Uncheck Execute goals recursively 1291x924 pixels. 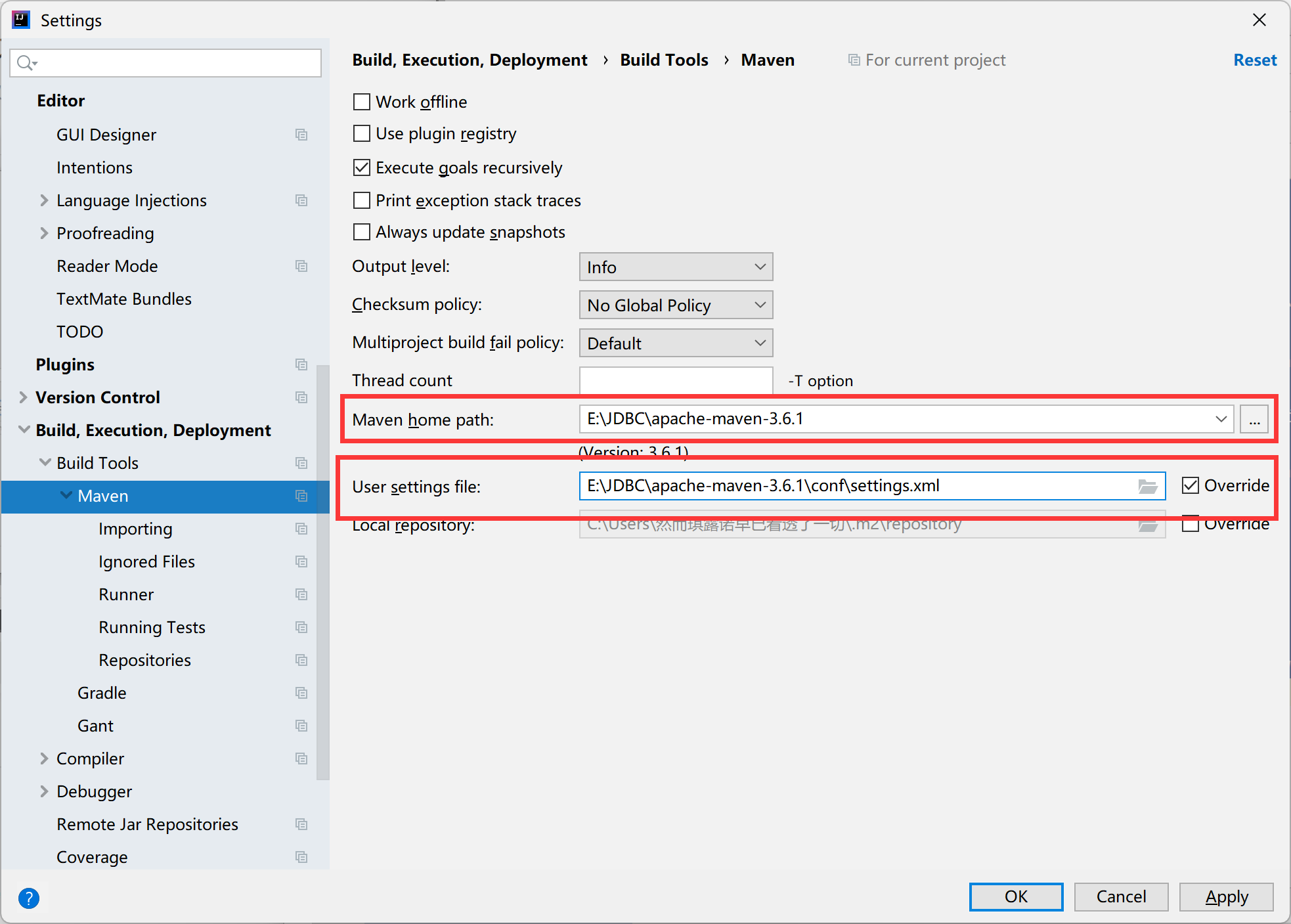click(x=362, y=167)
